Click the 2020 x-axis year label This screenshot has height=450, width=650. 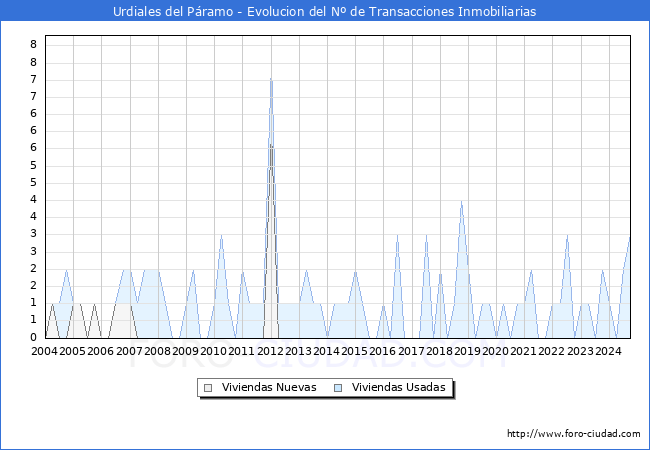tap(495, 351)
